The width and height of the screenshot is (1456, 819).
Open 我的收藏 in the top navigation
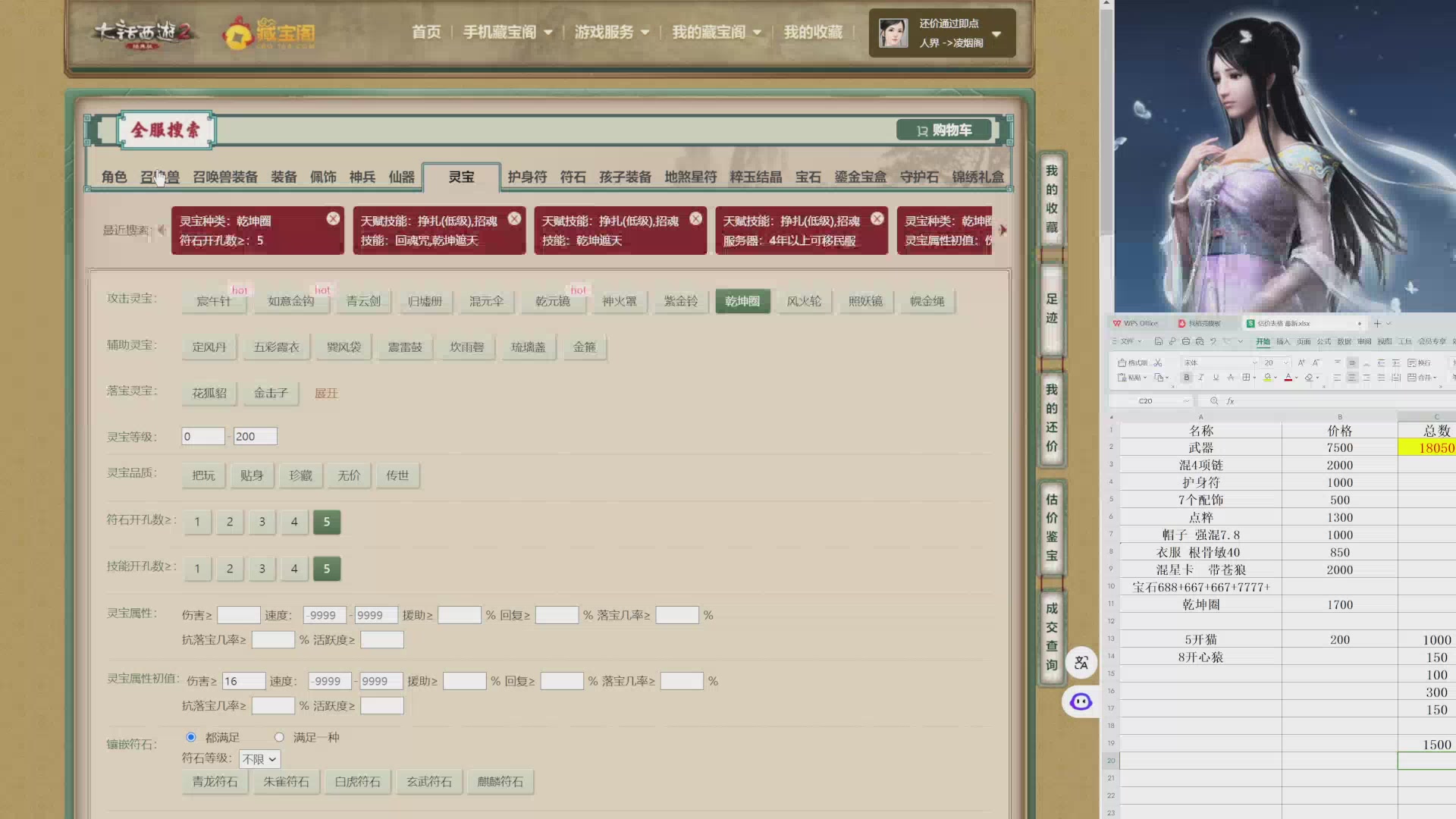[x=813, y=32]
